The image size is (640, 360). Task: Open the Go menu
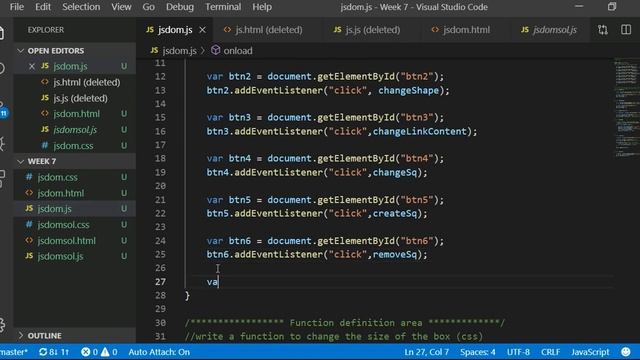point(149,7)
